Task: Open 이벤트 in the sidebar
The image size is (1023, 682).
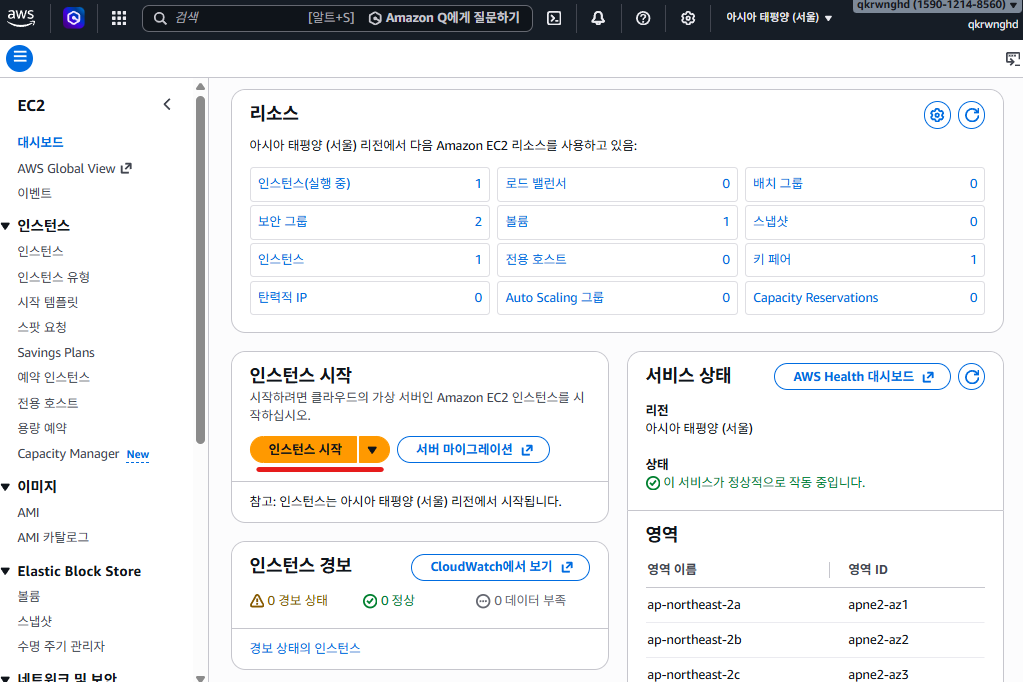Action: [x=35, y=193]
